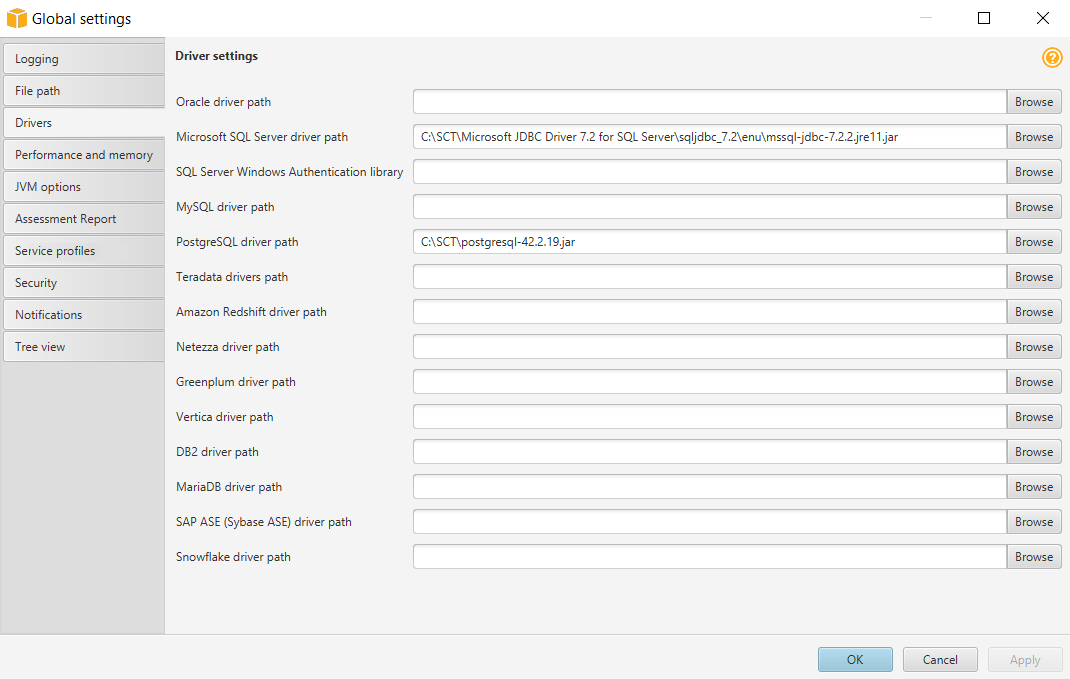Click Browse next to Amazon Redshift driver path
1070x679 pixels.
pyautogui.click(x=1033, y=312)
